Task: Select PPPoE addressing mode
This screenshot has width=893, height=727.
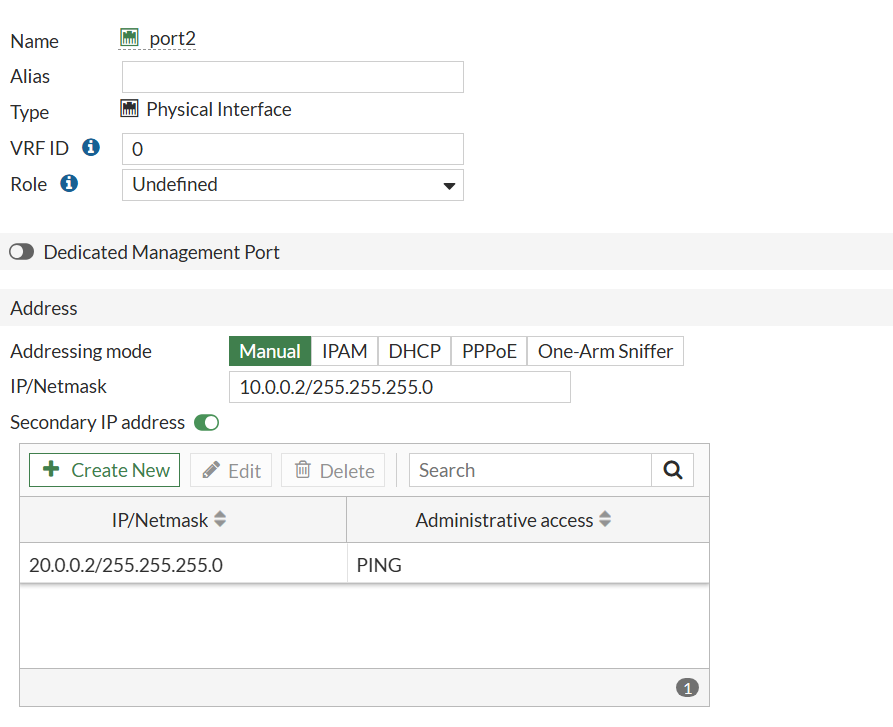Action: 489,352
